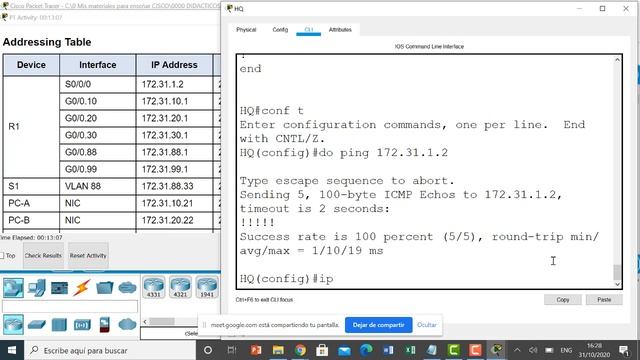Screen dimensions: 640x360
Task: Click the device list scroll left arrow
Action: point(145,322)
